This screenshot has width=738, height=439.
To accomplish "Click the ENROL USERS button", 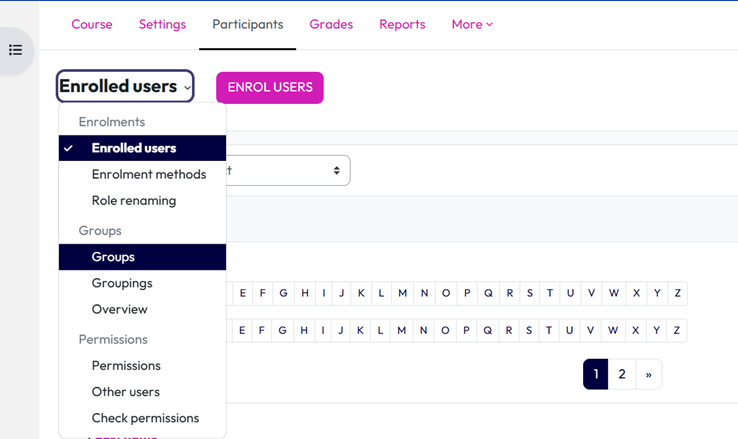I will [x=270, y=88].
